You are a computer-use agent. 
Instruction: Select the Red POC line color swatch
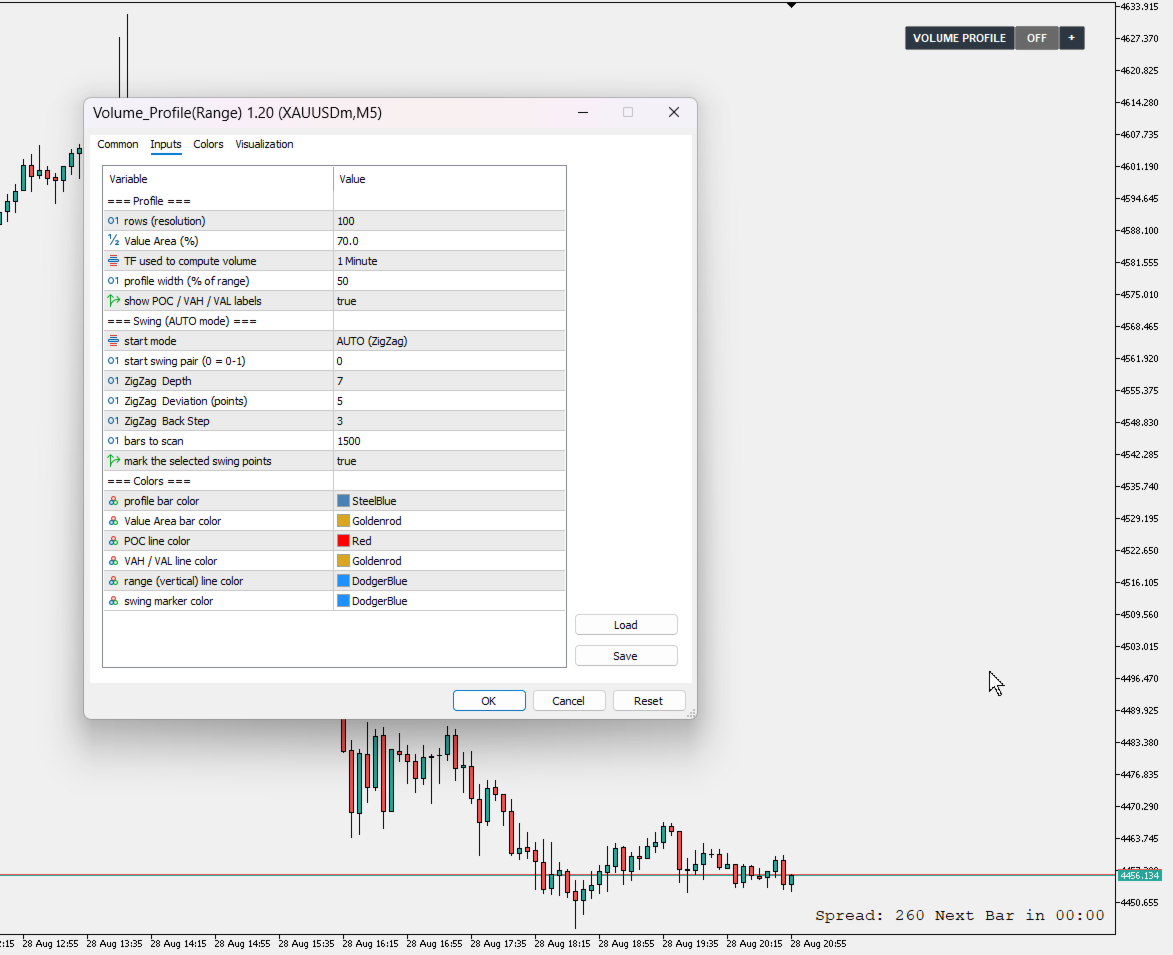pos(343,541)
